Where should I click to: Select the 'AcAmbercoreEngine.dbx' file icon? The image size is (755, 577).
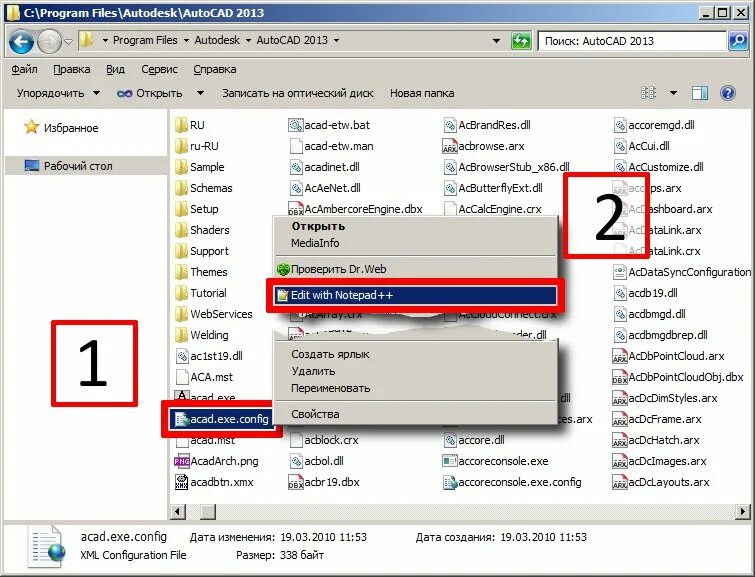coord(295,209)
